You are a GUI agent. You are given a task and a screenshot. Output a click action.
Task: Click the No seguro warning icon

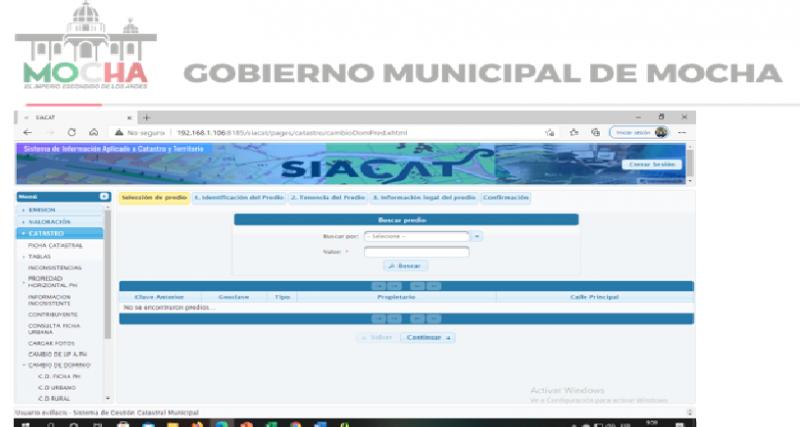tap(119, 132)
